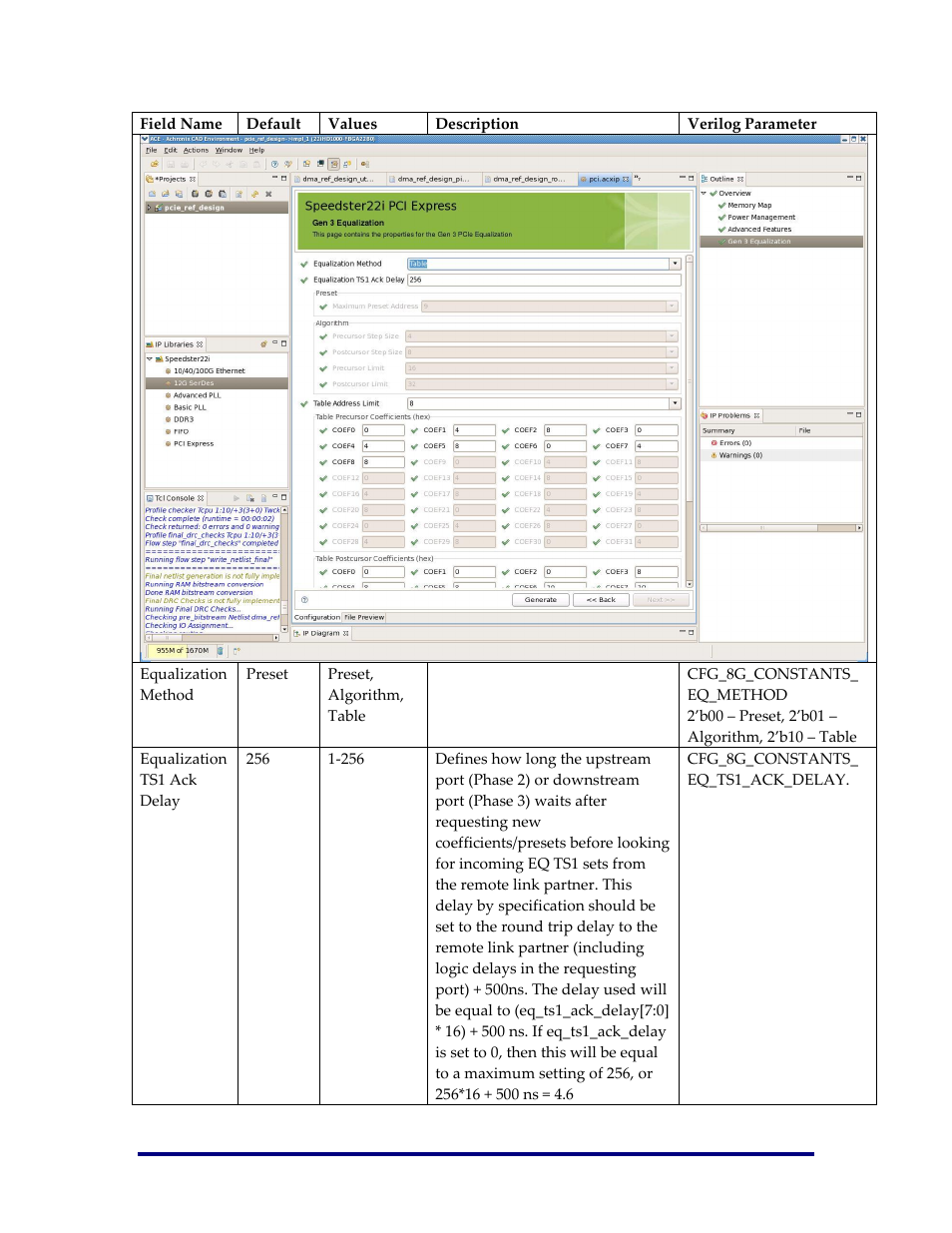This screenshot has height=1233, width=952.
Task: Click the Table Precursor COEF7 input field
Action: pyautogui.click(x=657, y=446)
